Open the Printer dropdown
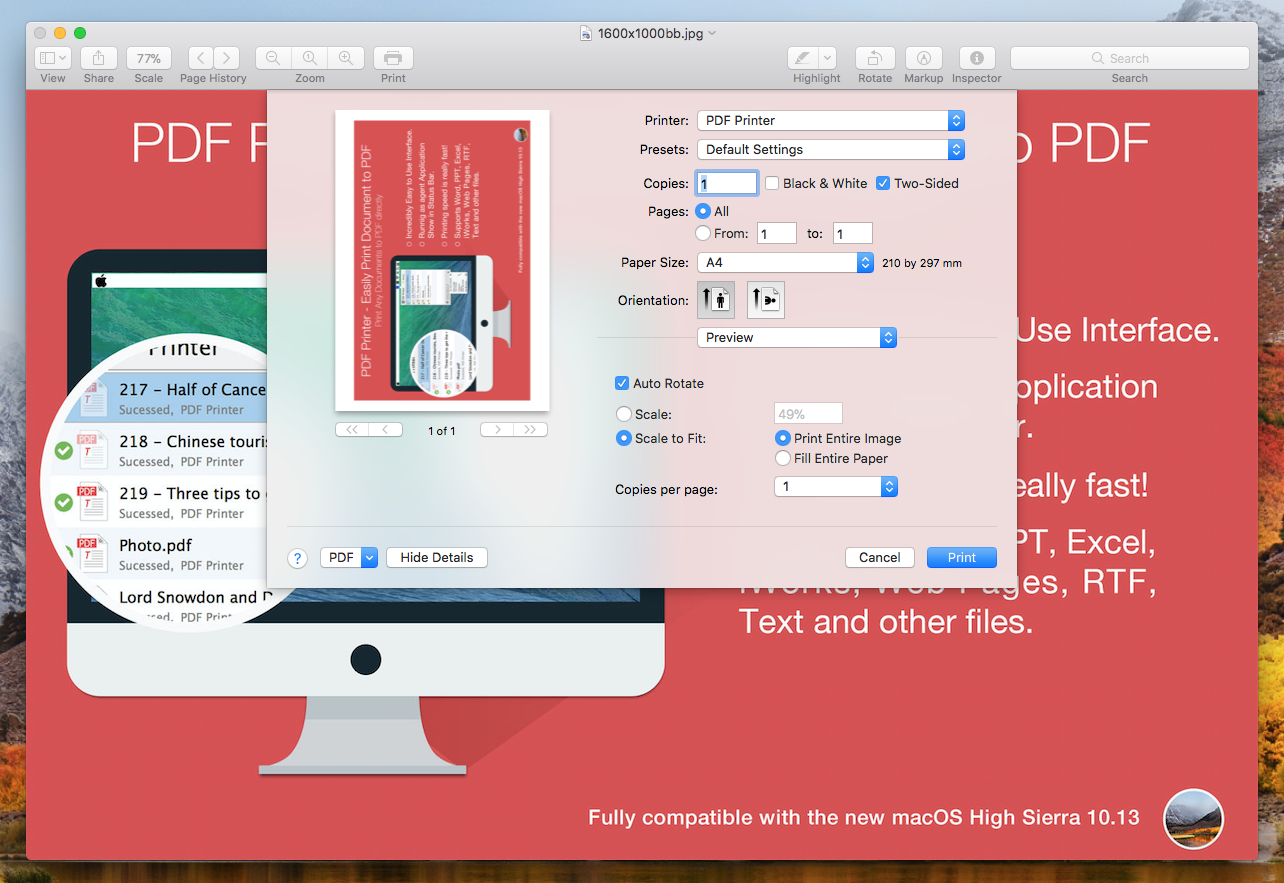1284x883 pixels. (x=831, y=120)
